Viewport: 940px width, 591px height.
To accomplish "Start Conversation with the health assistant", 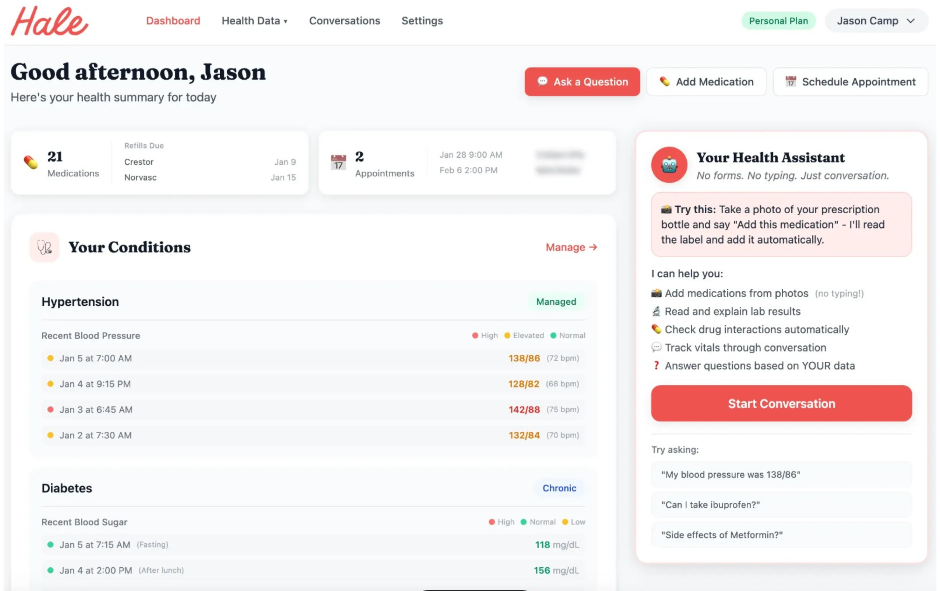I will click(781, 404).
